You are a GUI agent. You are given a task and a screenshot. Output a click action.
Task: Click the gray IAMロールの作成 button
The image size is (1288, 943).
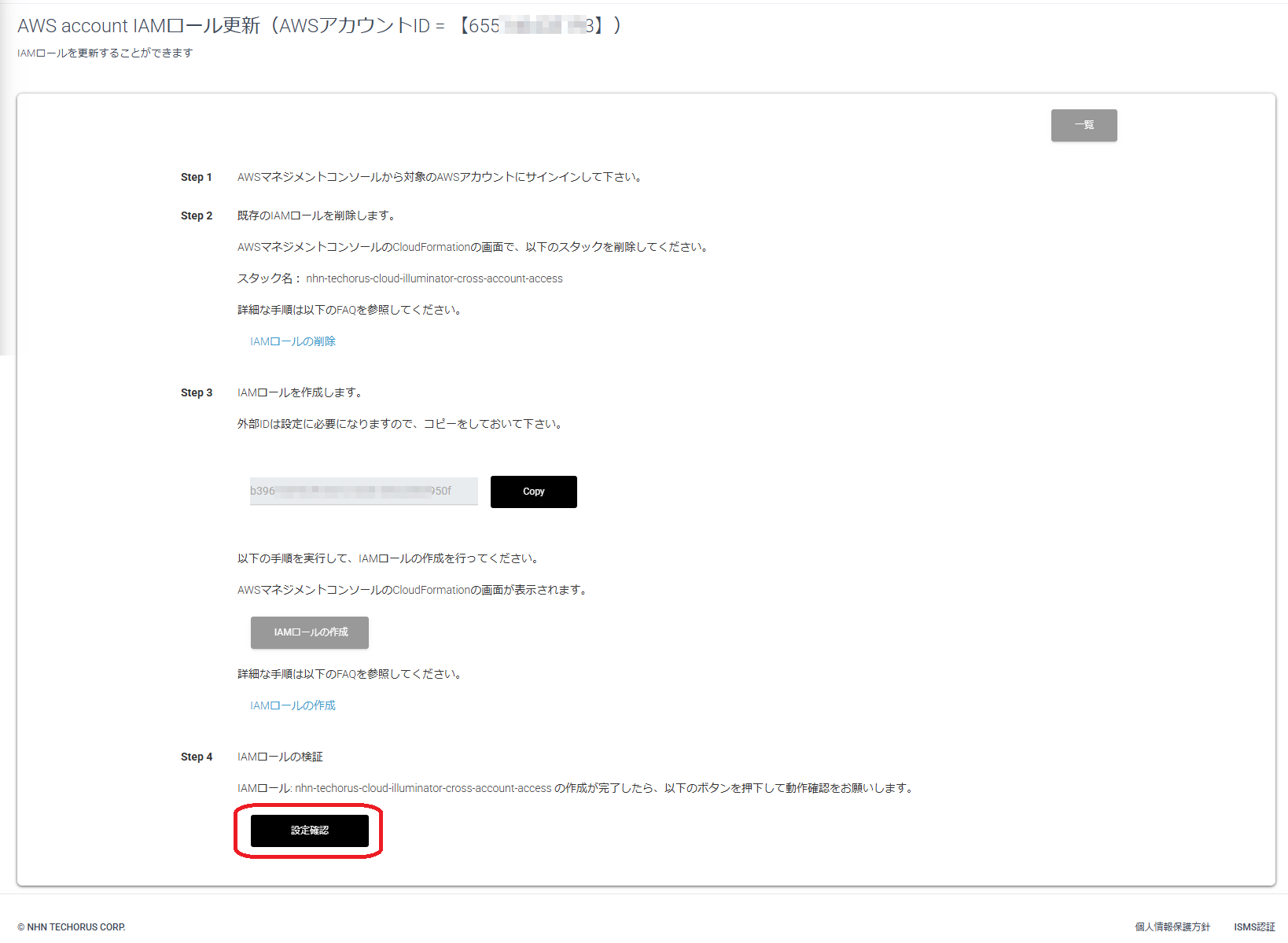point(309,632)
